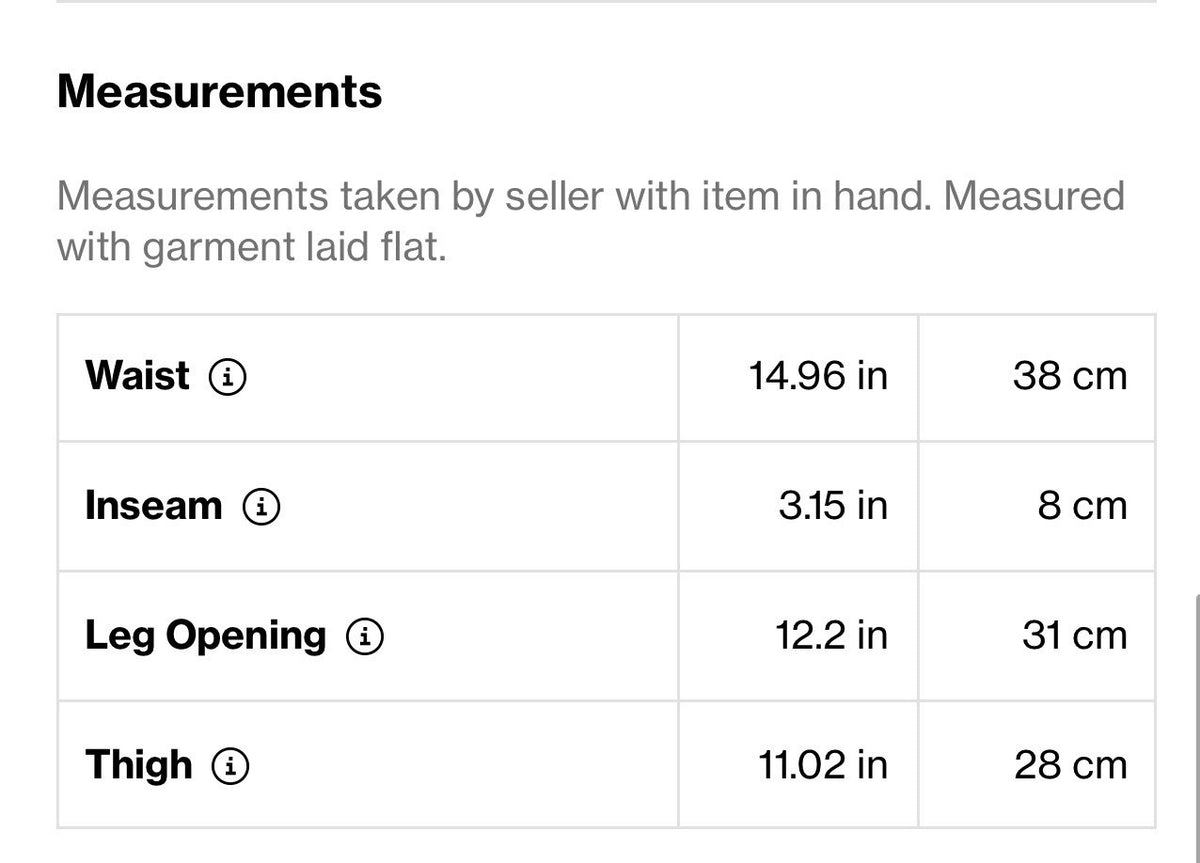
Task: Click the Leg Opening label text
Action: pyautogui.click(x=205, y=637)
